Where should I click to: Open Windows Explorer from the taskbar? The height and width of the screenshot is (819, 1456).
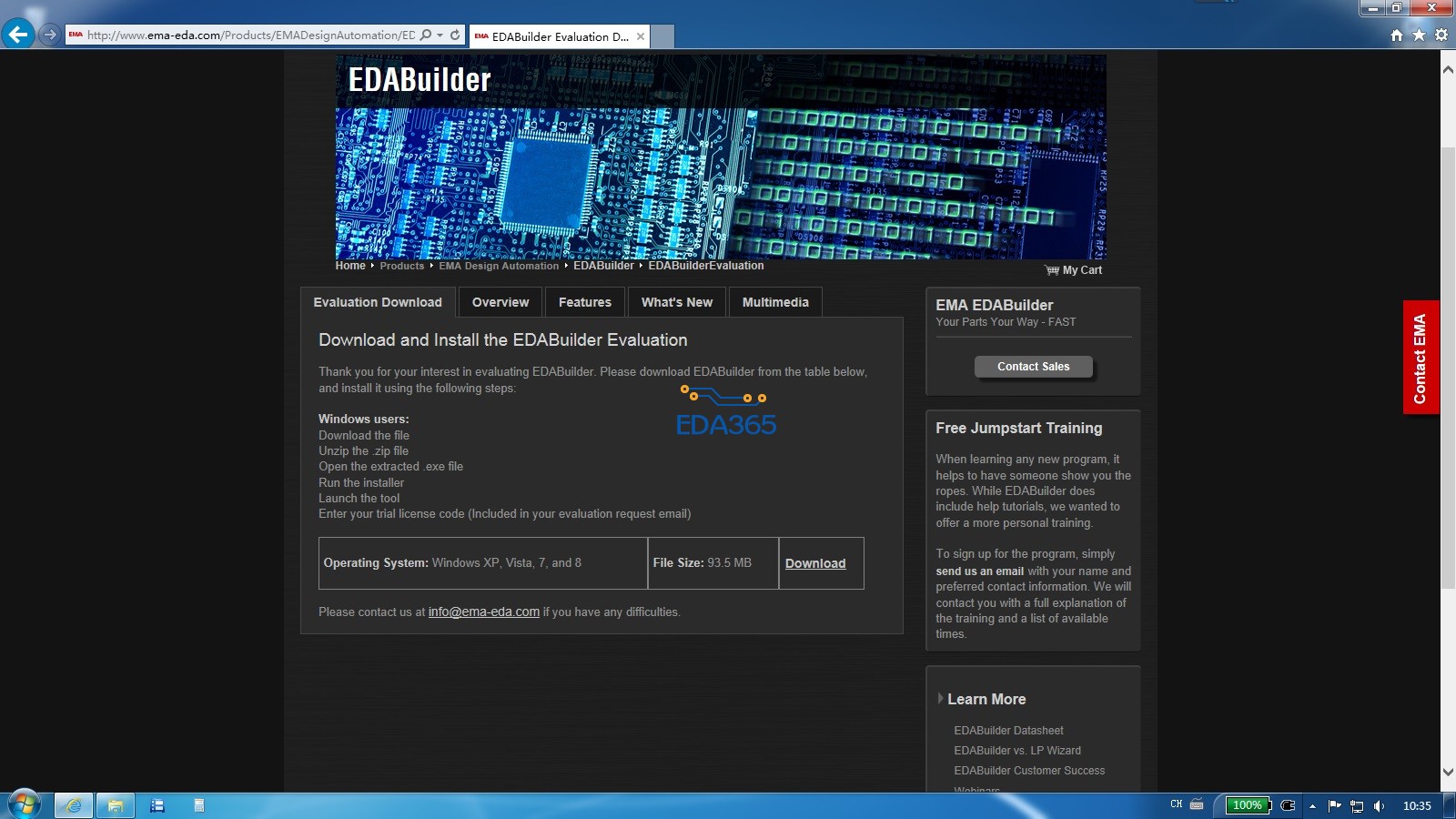click(x=116, y=805)
